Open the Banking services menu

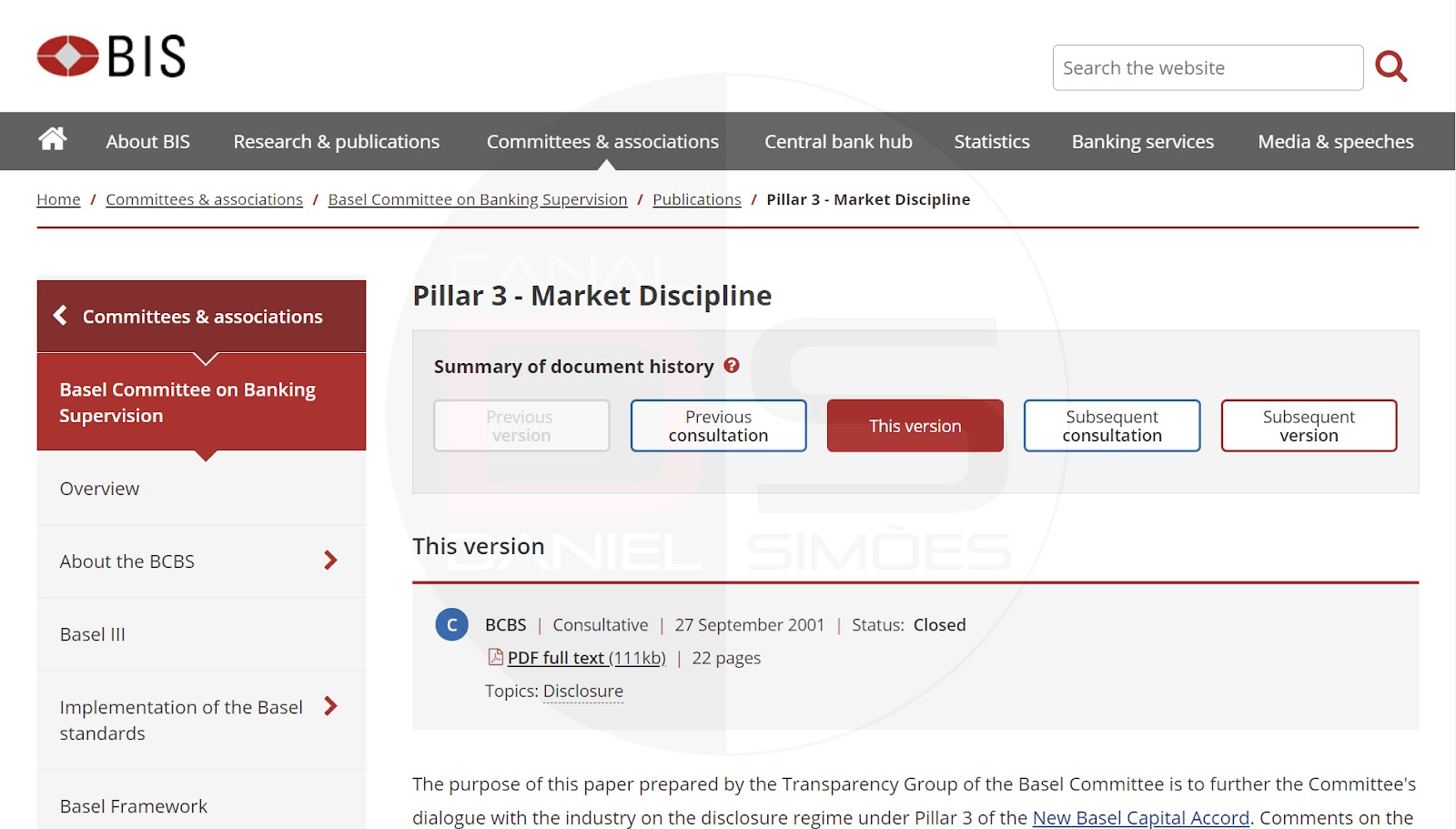pos(1143,142)
